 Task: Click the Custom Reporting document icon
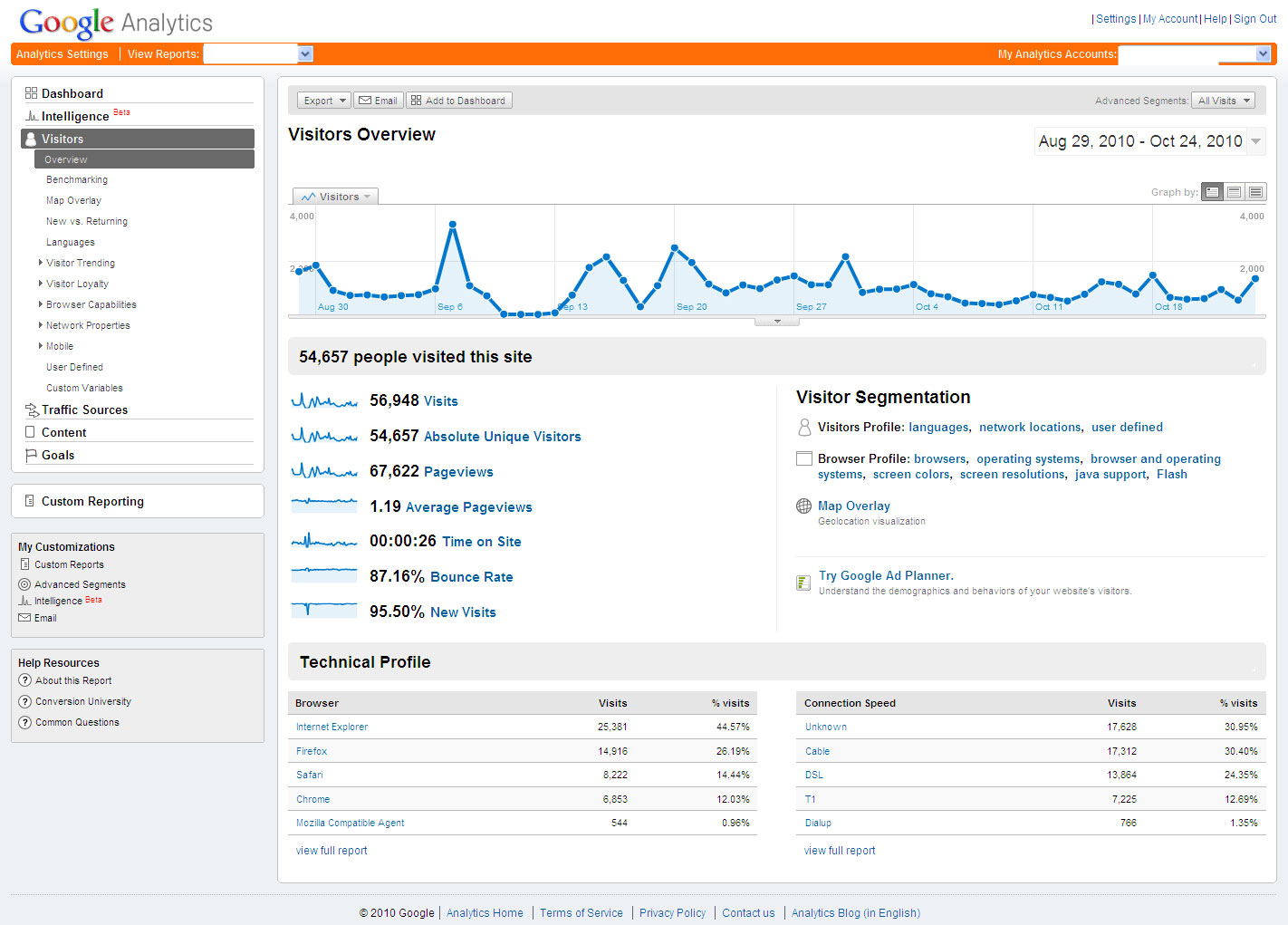coord(30,501)
